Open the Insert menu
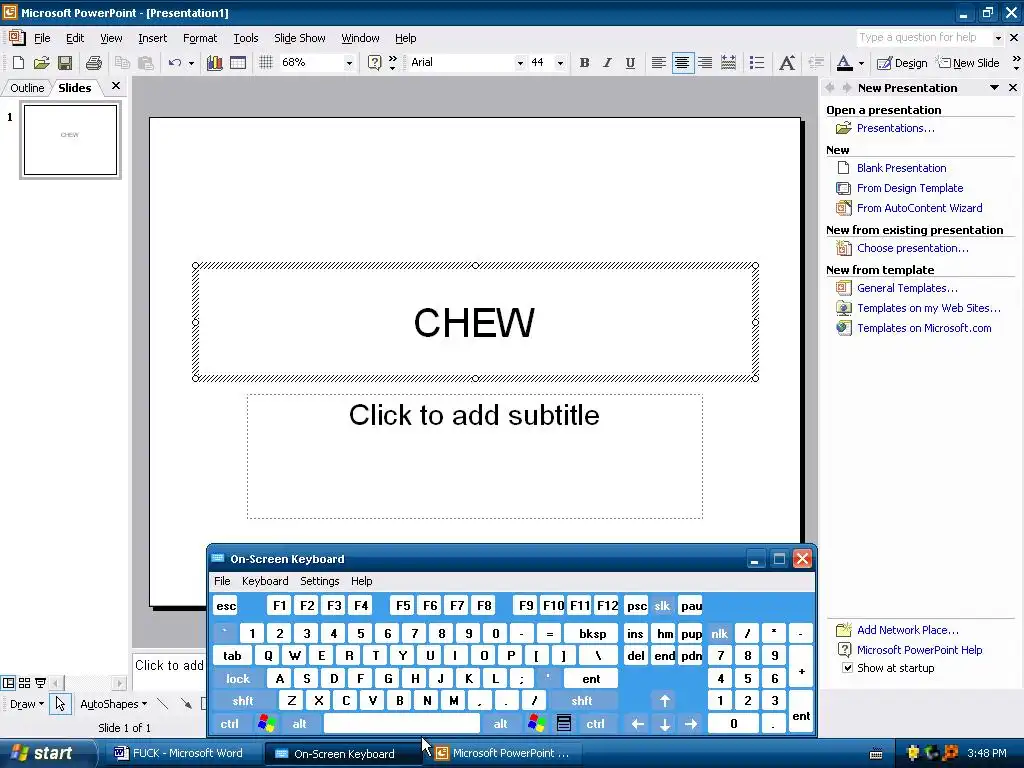Viewport: 1024px width, 768px height. [x=152, y=38]
